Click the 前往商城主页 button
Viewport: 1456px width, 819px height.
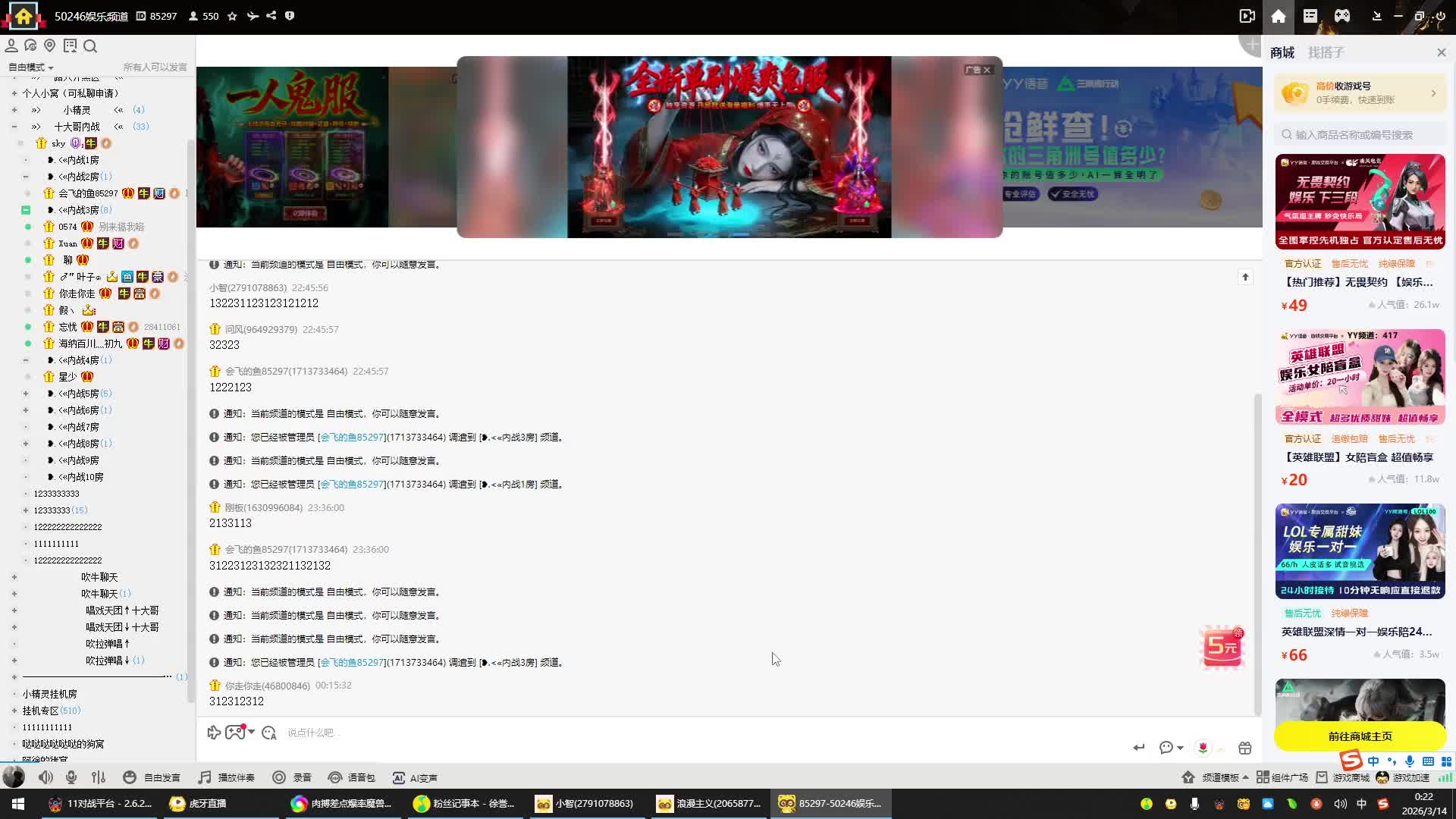(x=1360, y=736)
